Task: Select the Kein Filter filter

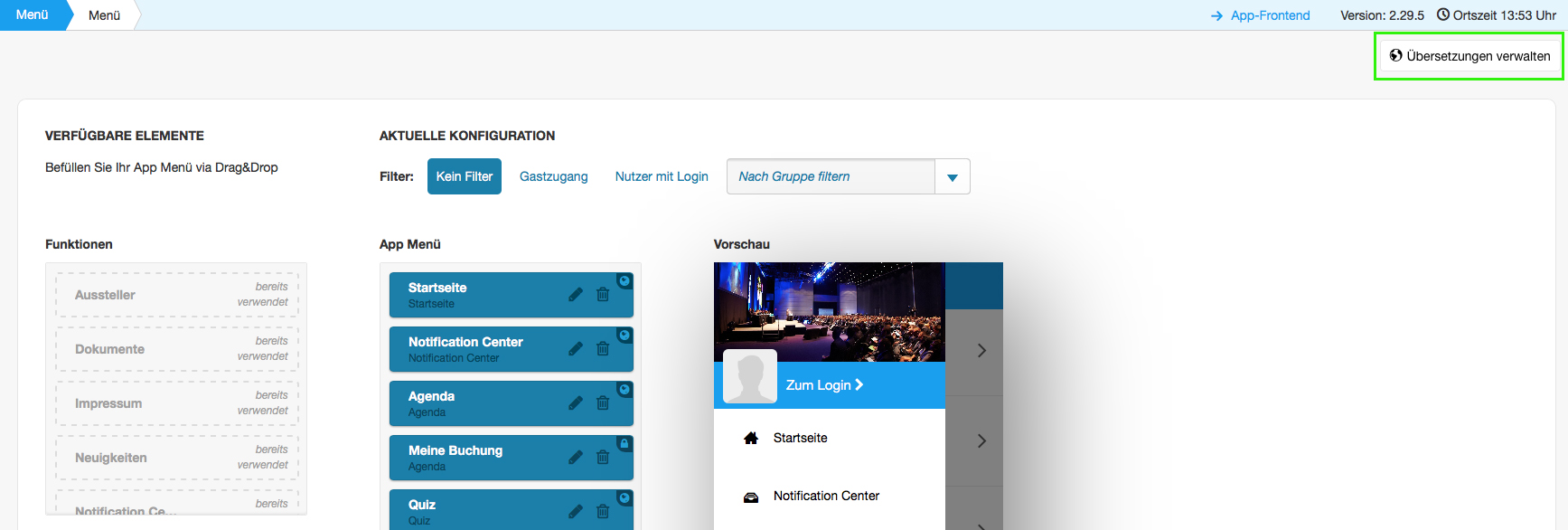Action: 465,176
